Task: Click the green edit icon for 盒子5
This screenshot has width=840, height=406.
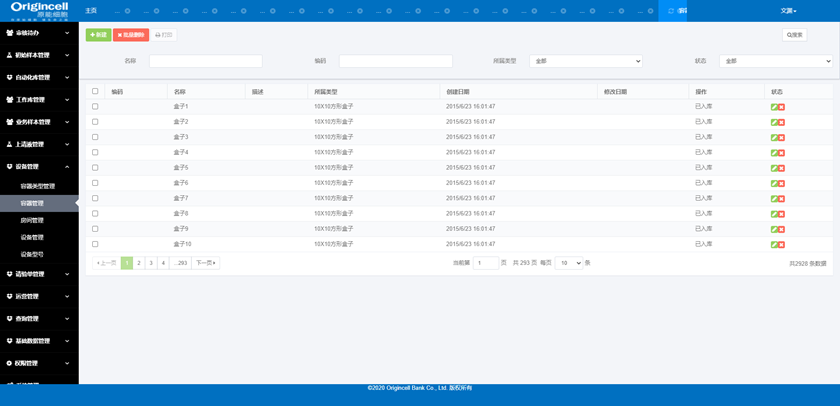Action: pyautogui.click(x=774, y=168)
